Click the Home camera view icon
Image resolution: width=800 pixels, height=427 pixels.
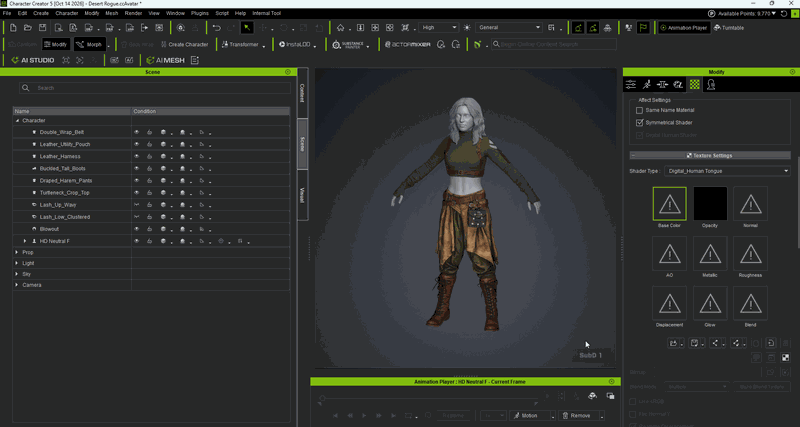(340, 28)
